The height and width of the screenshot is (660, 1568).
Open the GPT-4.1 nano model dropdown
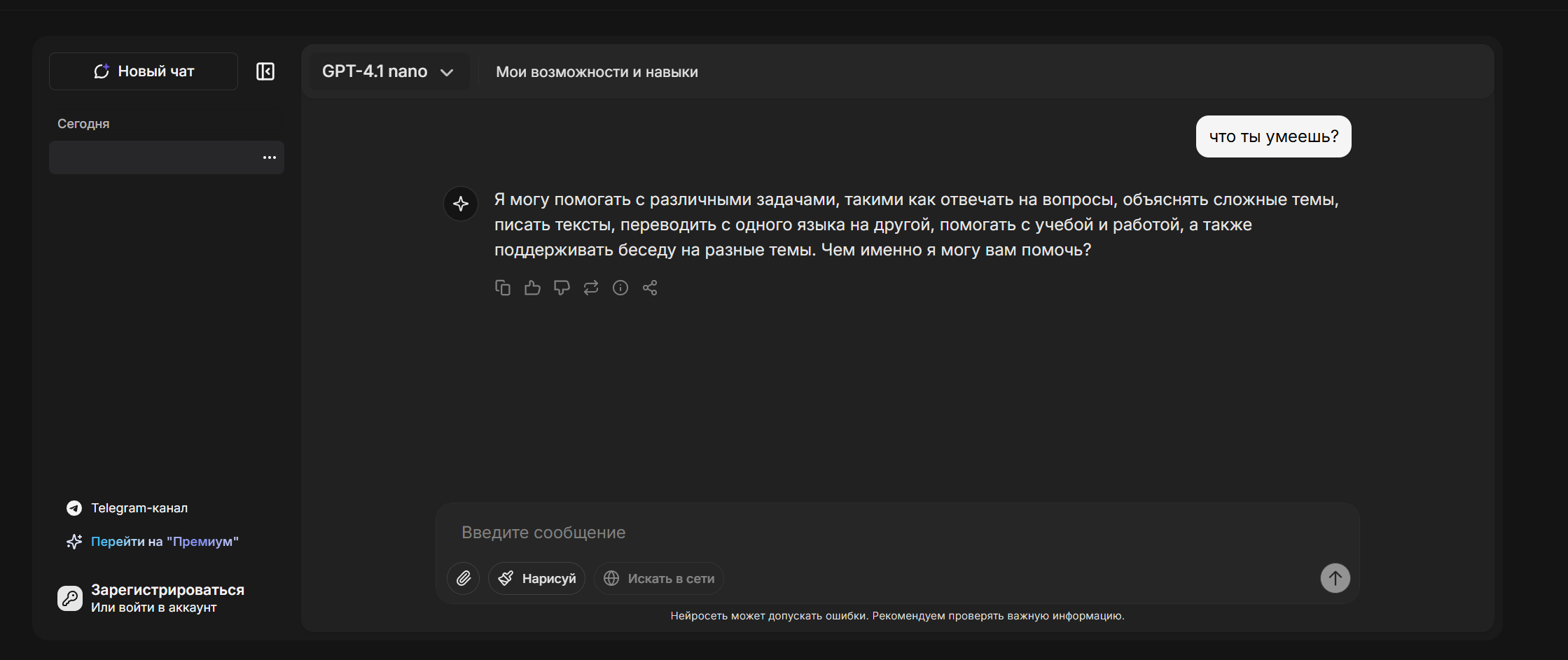388,71
